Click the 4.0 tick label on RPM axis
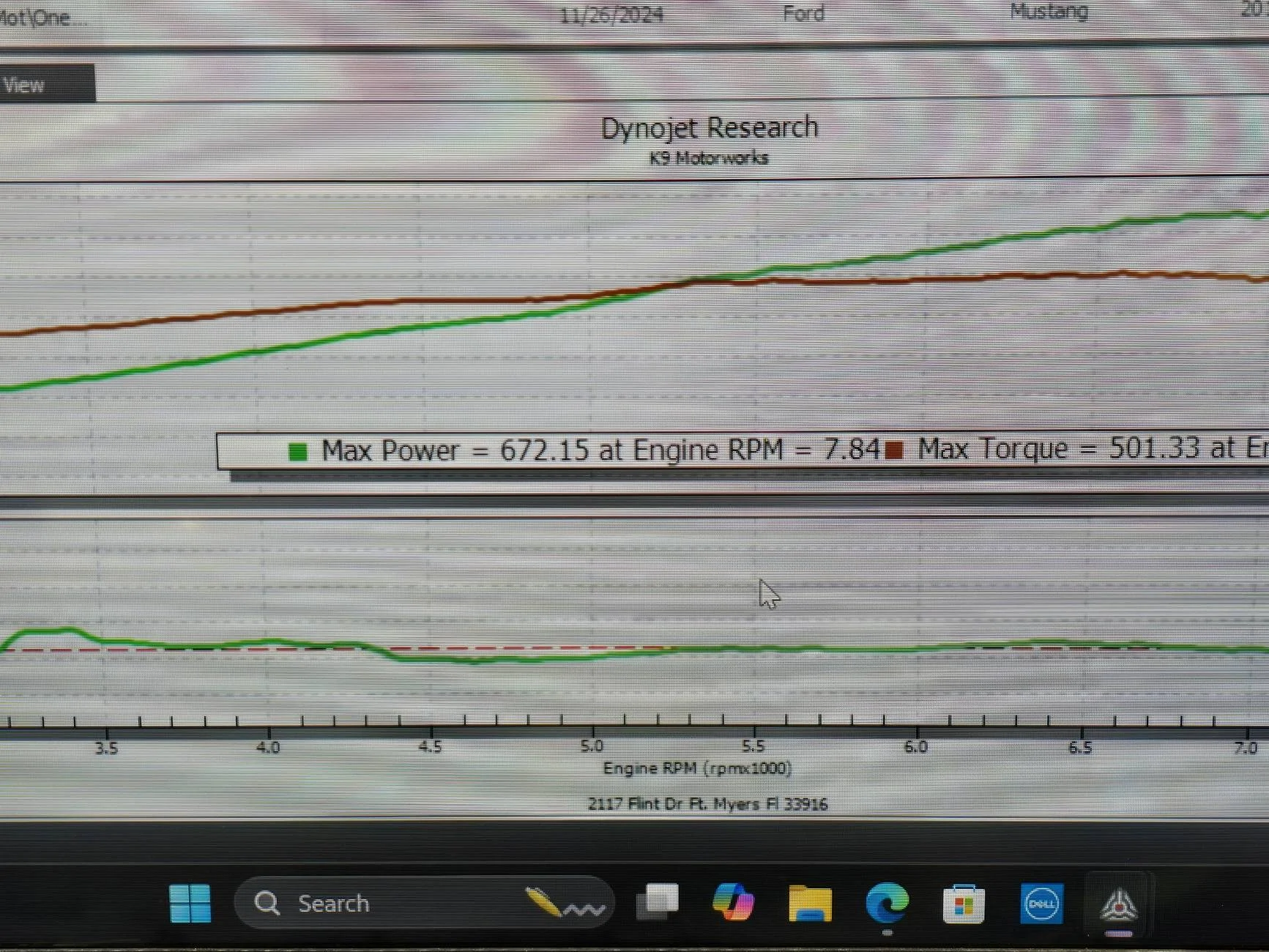Image resolution: width=1269 pixels, height=952 pixels. pyautogui.click(x=268, y=748)
